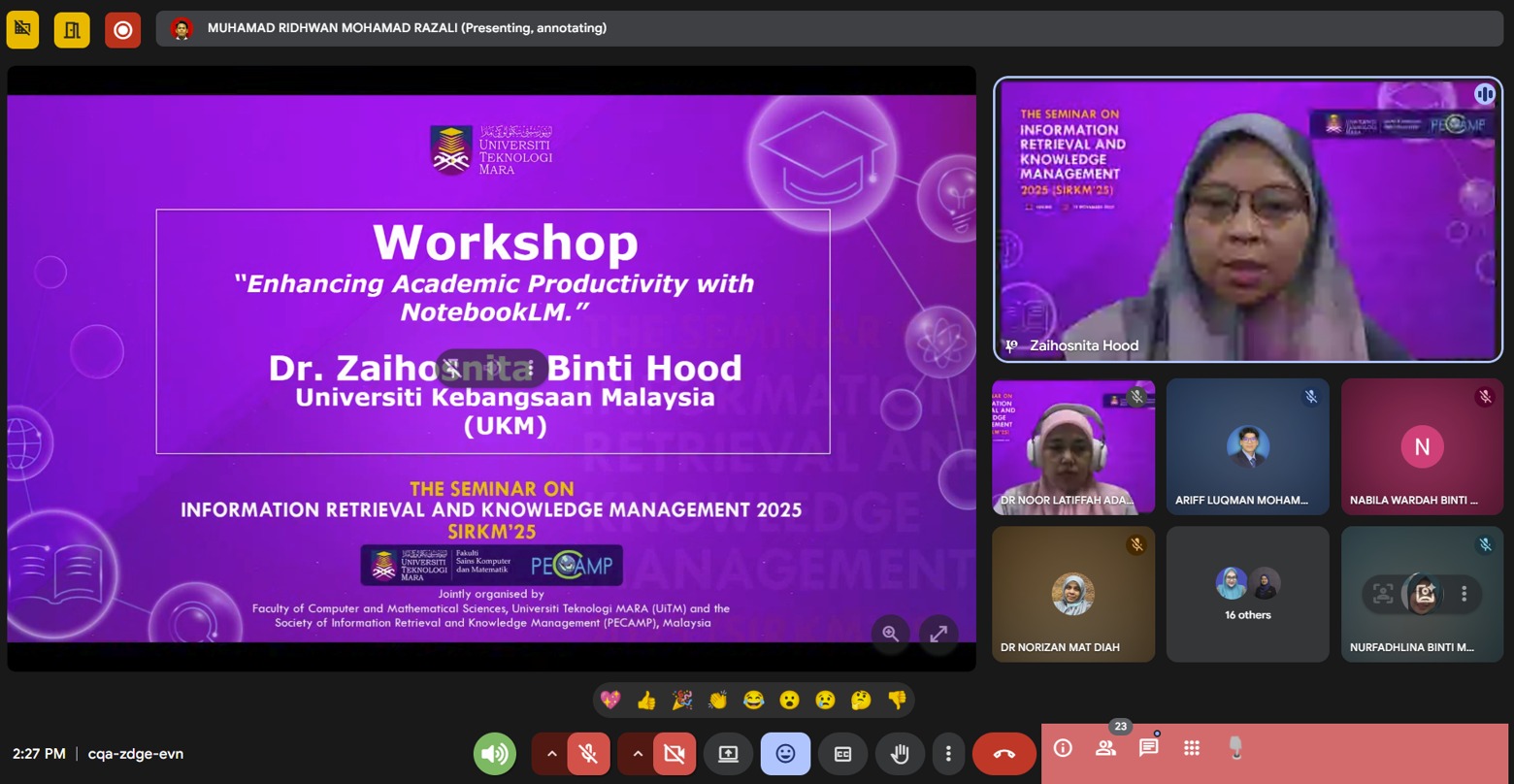
Task: Open the three-dot more options menu
Action: coord(948,754)
